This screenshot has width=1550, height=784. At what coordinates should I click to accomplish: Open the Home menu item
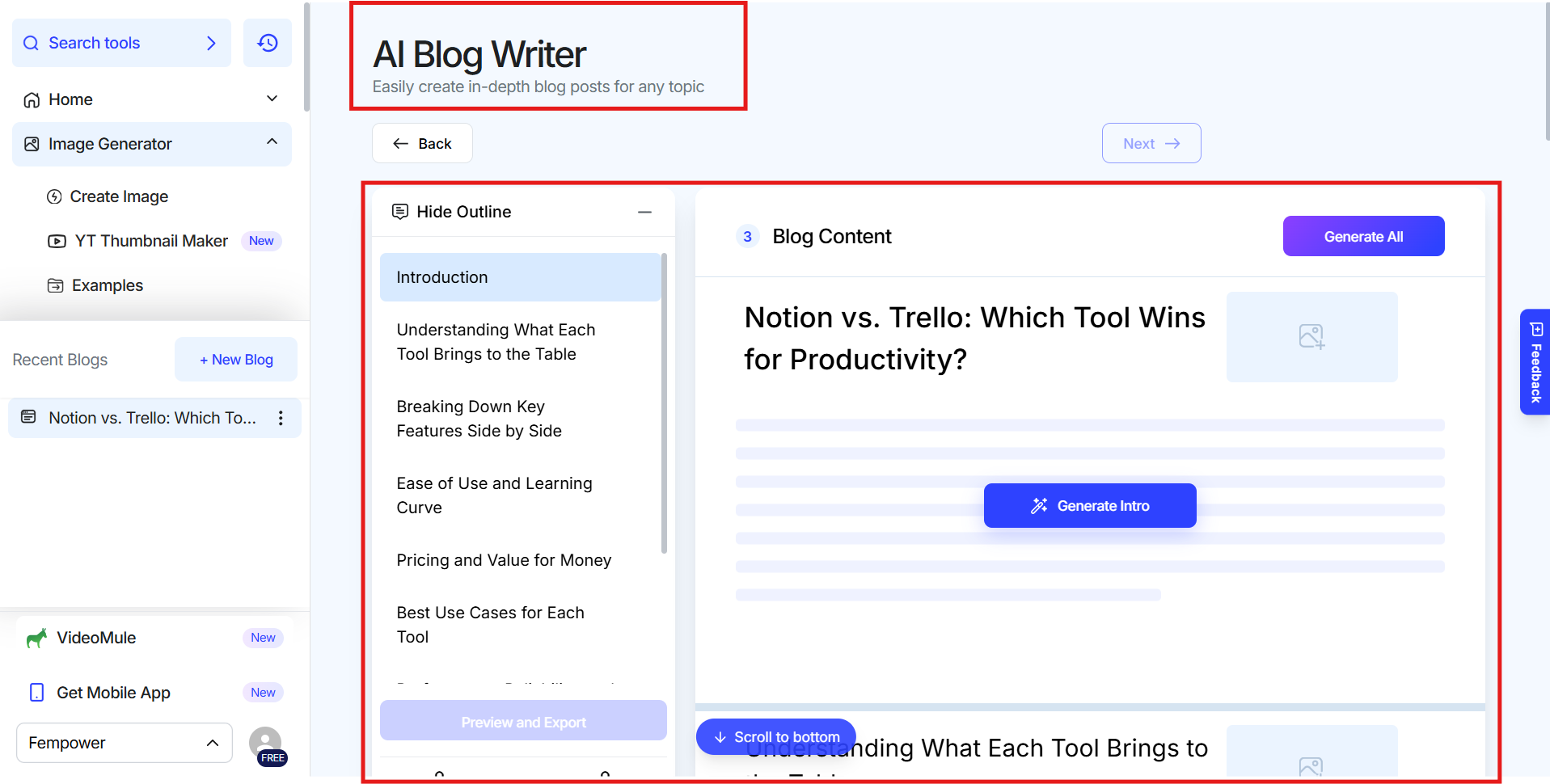[152, 99]
